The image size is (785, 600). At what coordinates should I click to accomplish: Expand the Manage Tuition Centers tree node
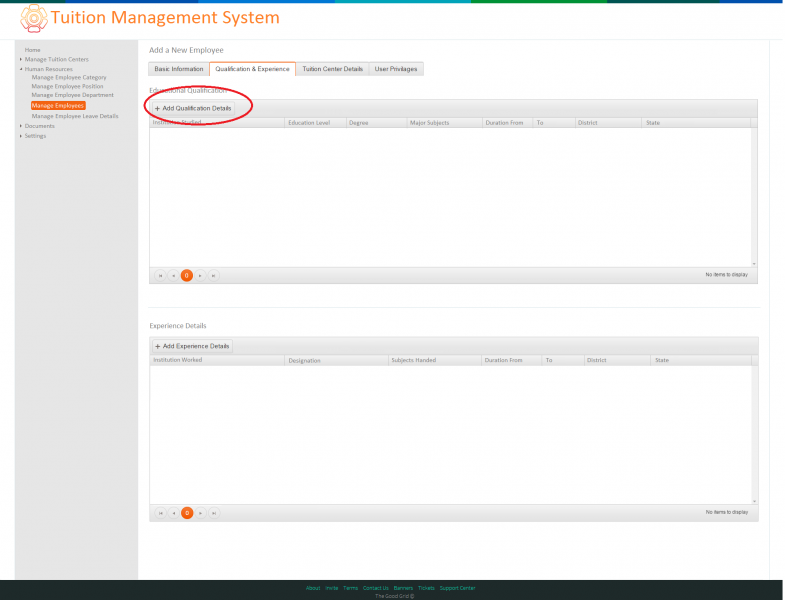pyautogui.click(x=21, y=59)
